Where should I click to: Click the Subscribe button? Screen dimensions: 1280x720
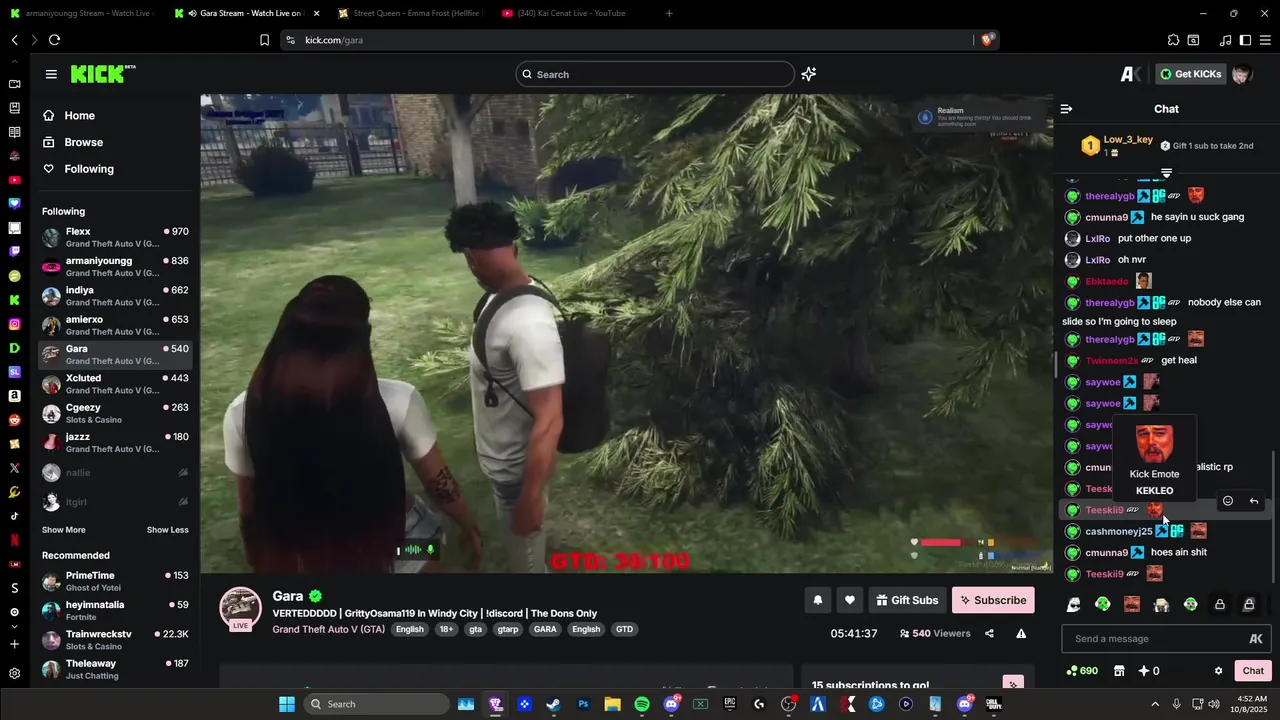993,600
